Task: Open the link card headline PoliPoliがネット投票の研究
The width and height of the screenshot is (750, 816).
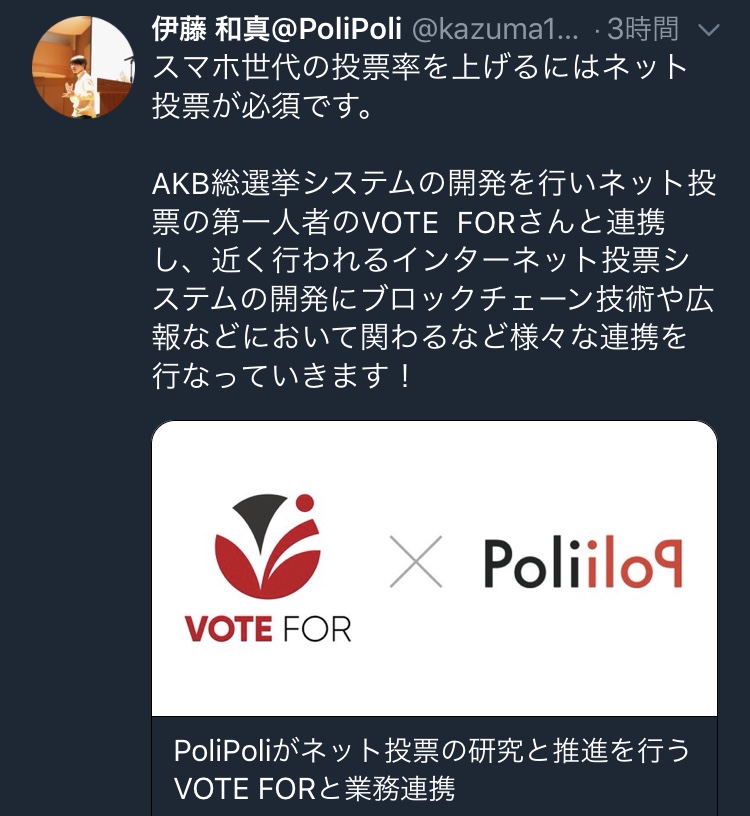Action: (432, 750)
